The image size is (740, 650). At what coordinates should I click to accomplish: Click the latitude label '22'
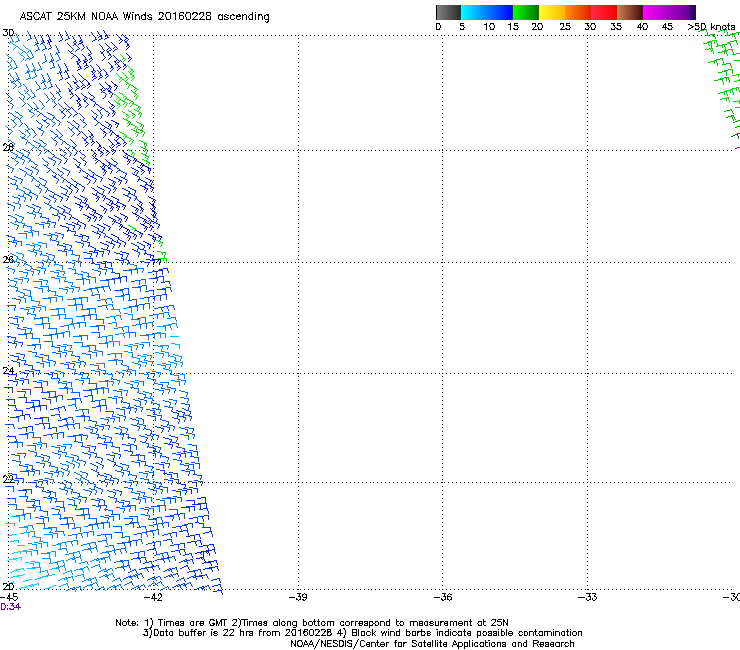tap(8, 479)
